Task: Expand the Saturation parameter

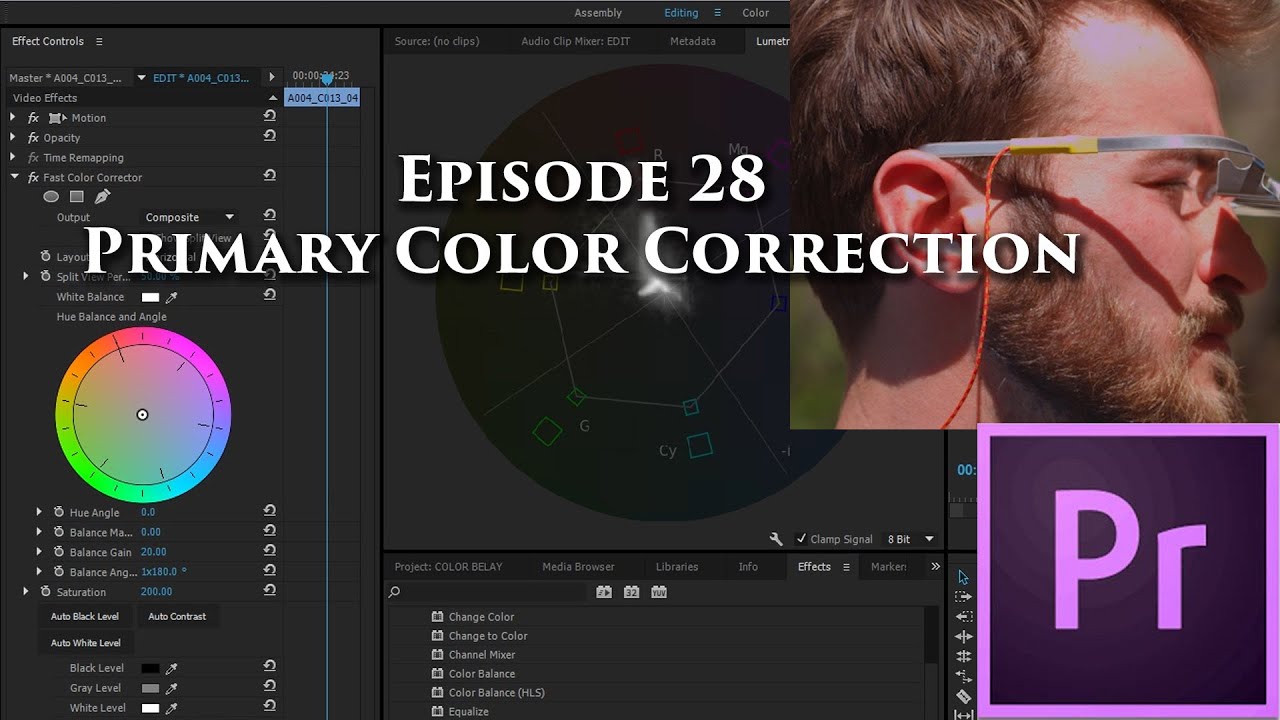Action: point(26,592)
